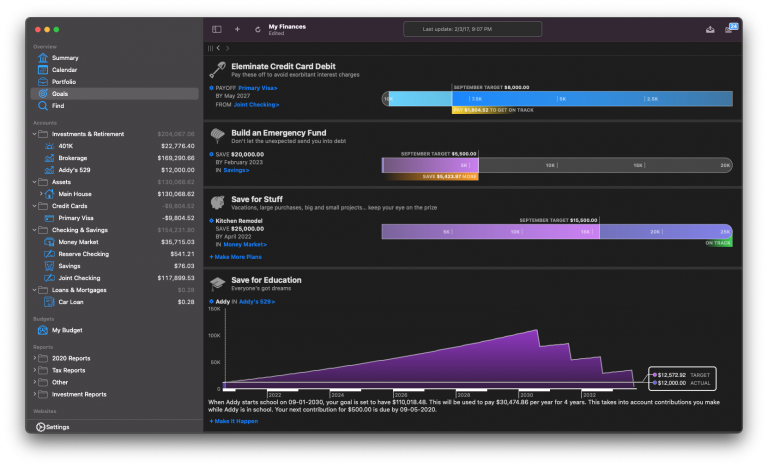The image size is (768, 467).
Task: Click the Last update status field
Action: coord(473,29)
